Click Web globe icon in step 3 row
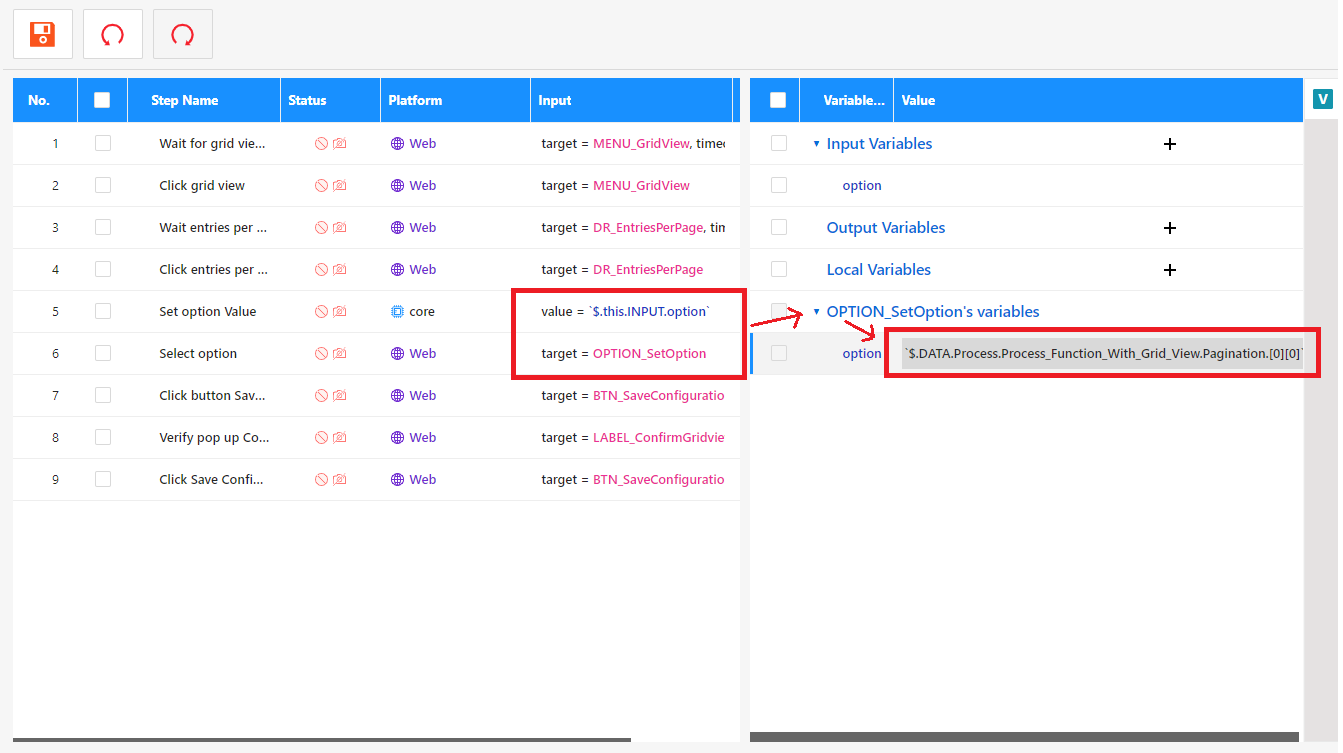The height and width of the screenshot is (753, 1343). [x=397, y=228]
